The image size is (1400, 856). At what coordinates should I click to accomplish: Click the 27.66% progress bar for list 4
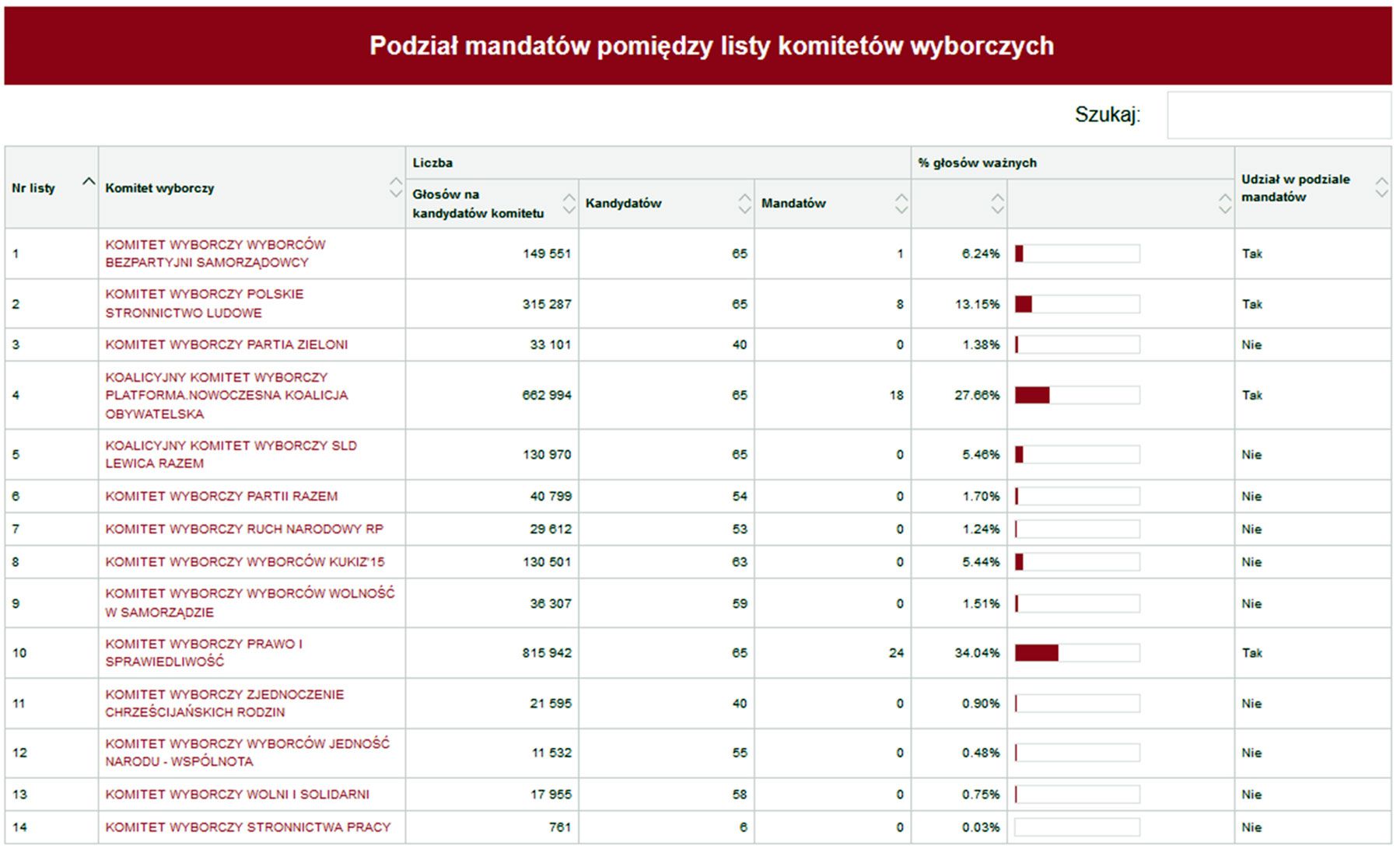(1077, 395)
